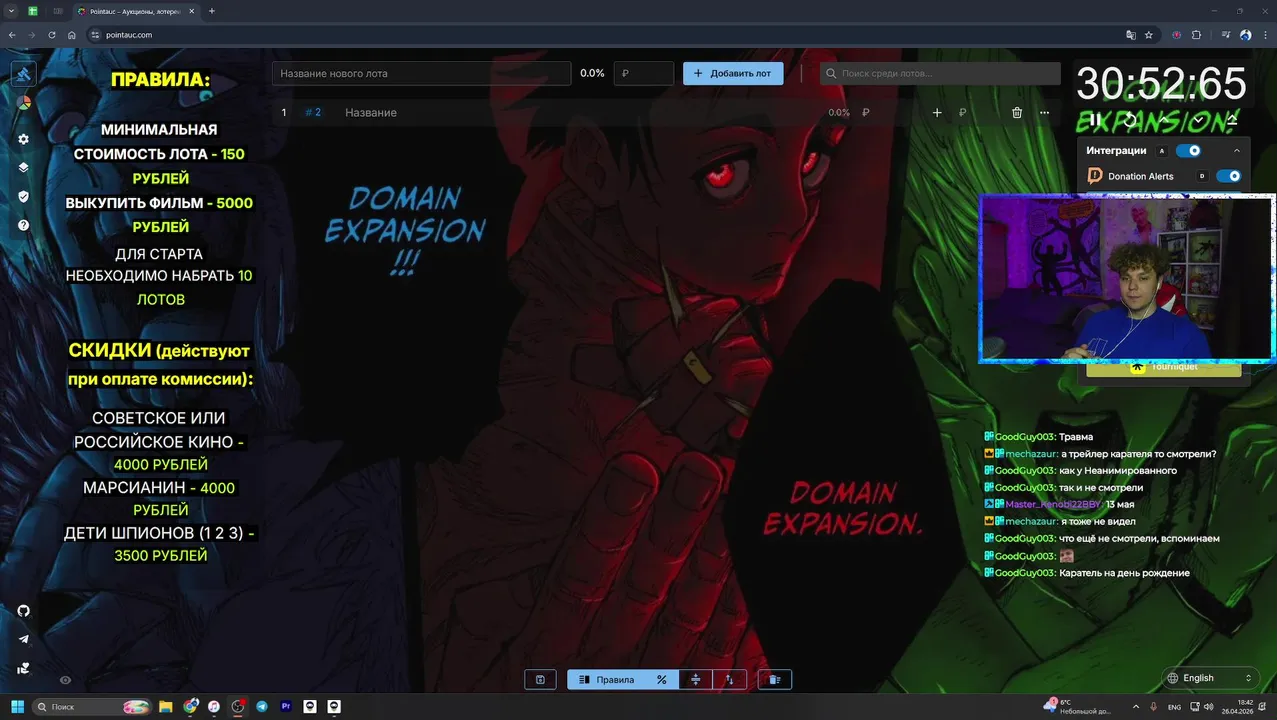Click the save icon in bottom toolbar
Image resolution: width=1277 pixels, height=720 pixels.
[x=540, y=680]
